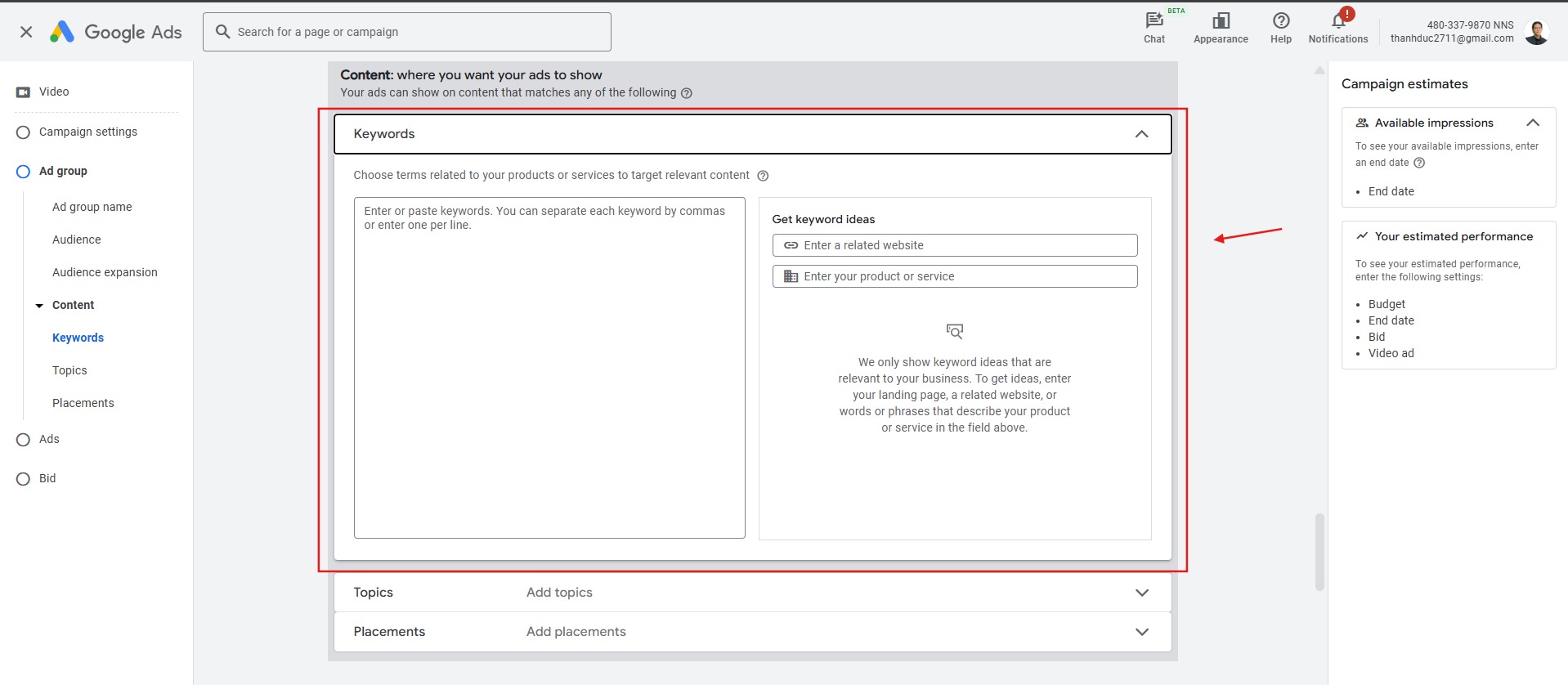
Task: Collapse the Available impressions card
Action: 1532,123
